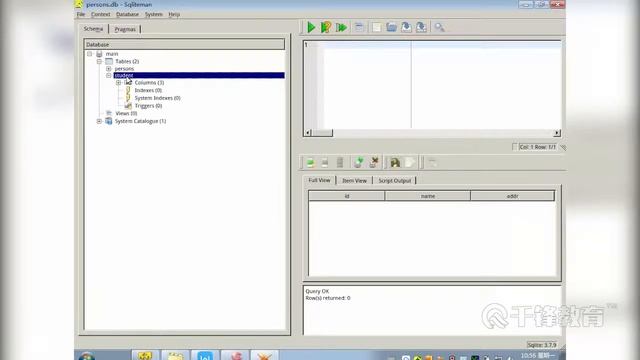Open an SQL script folder icon

coord(391,27)
